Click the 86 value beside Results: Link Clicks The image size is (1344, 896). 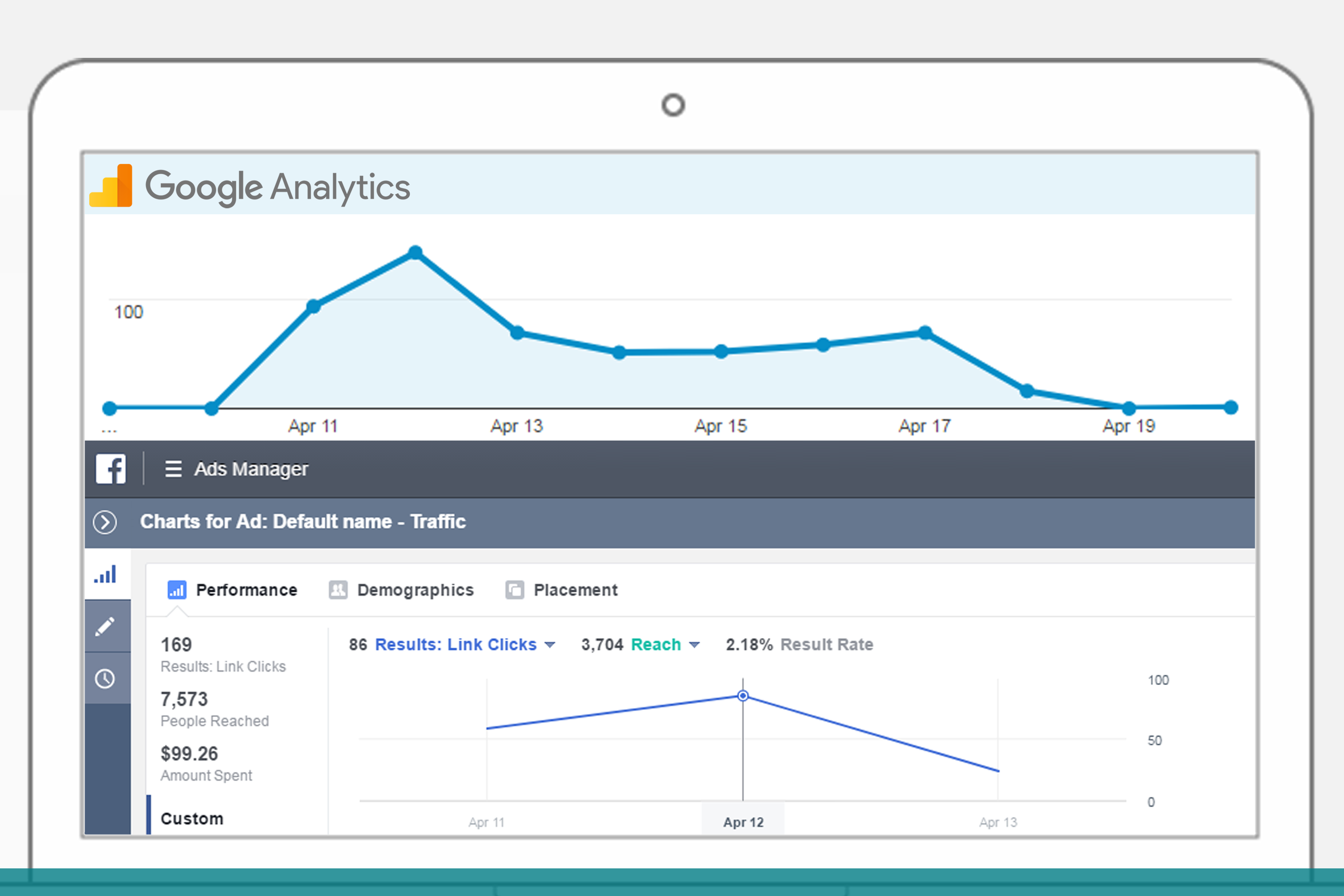tap(358, 645)
